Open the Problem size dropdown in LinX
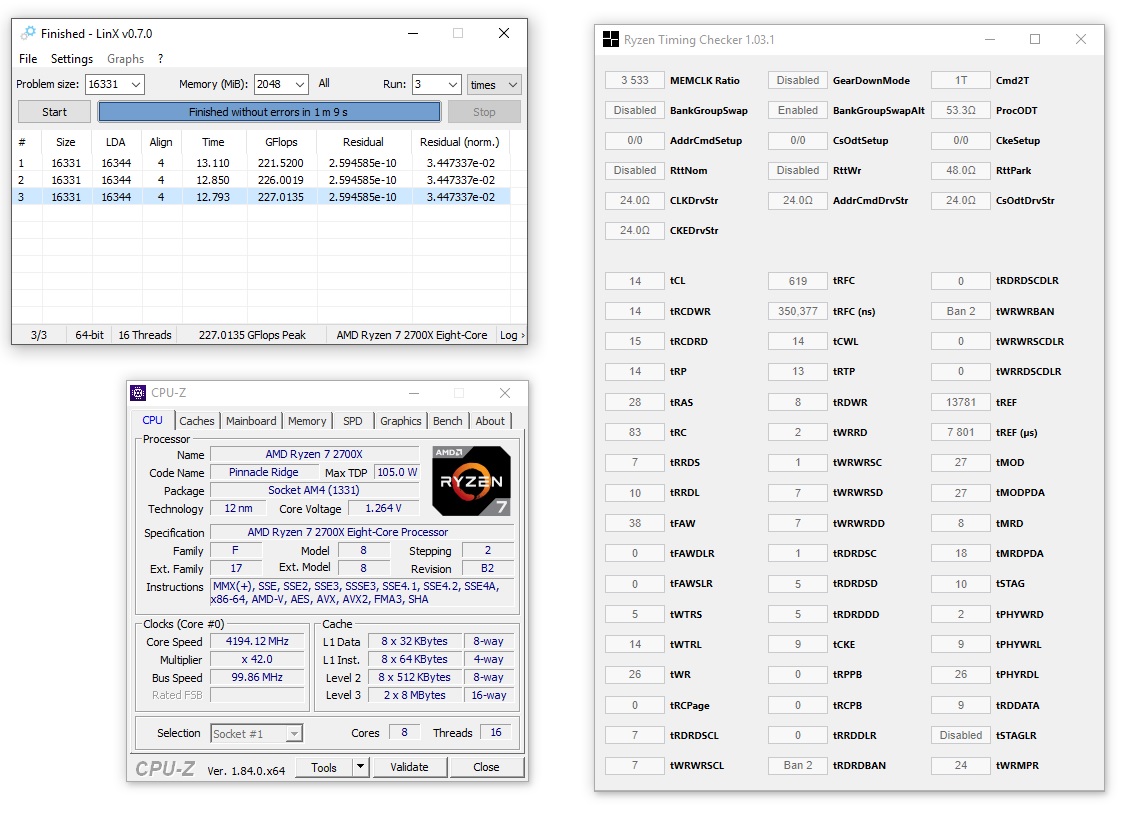The image size is (1137, 813). tap(136, 84)
